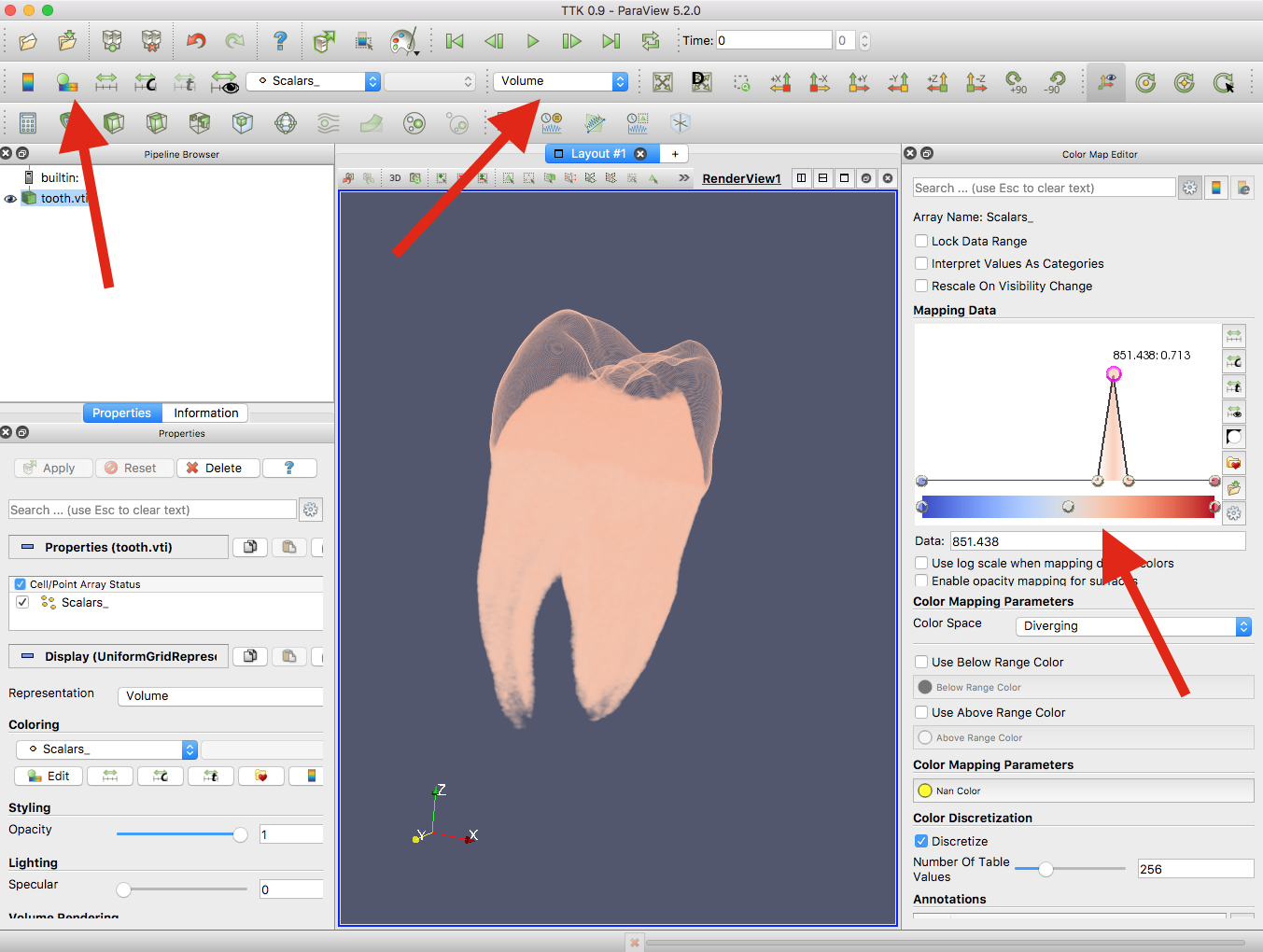Toggle visibility eye for tooth.vti
Screen dimensions: 1263x952
[x=10, y=199]
